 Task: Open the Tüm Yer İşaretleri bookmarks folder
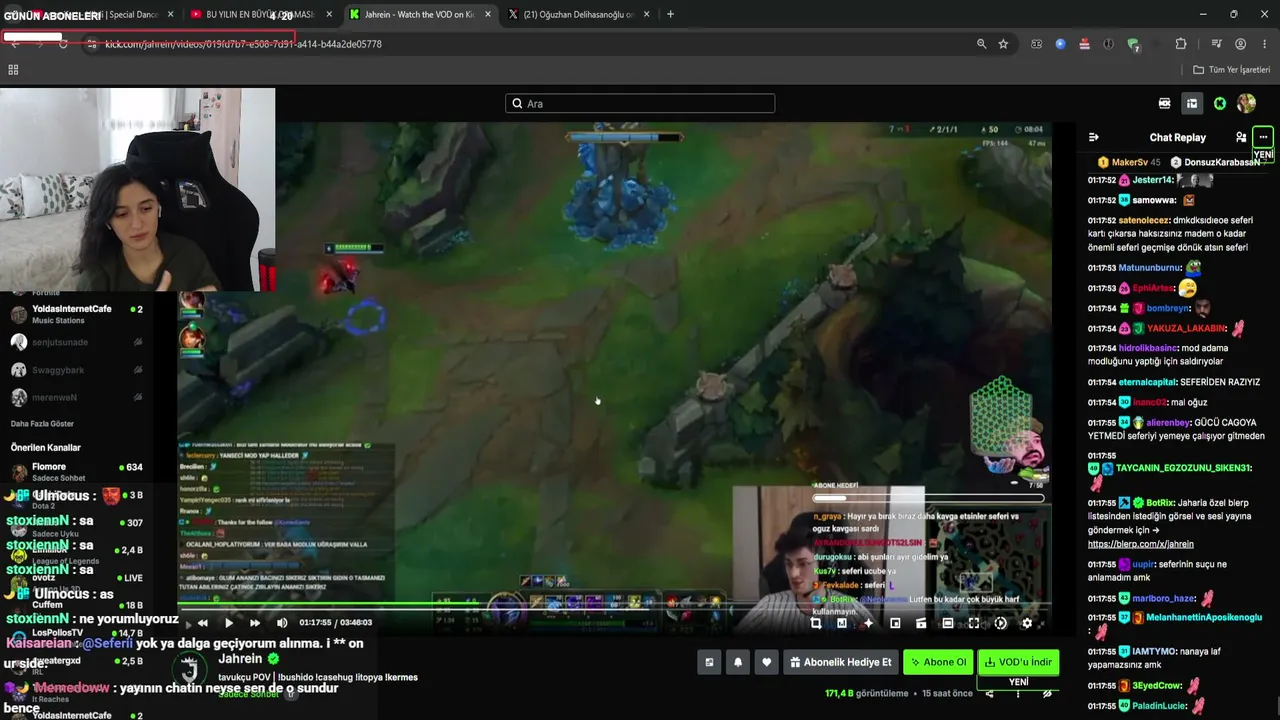tap(1232, 70)
